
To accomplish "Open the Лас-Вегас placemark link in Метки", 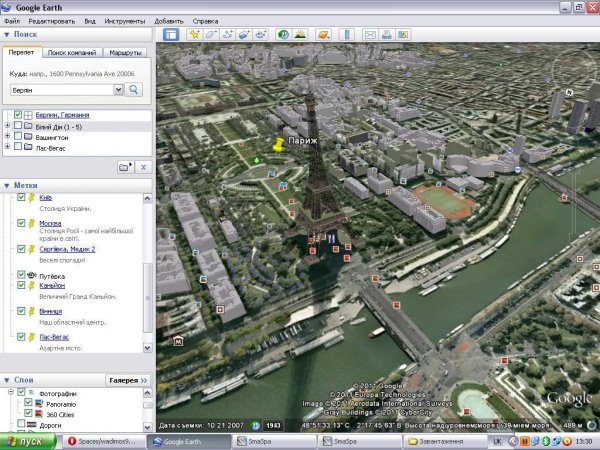I will click(x=54, y=337).
